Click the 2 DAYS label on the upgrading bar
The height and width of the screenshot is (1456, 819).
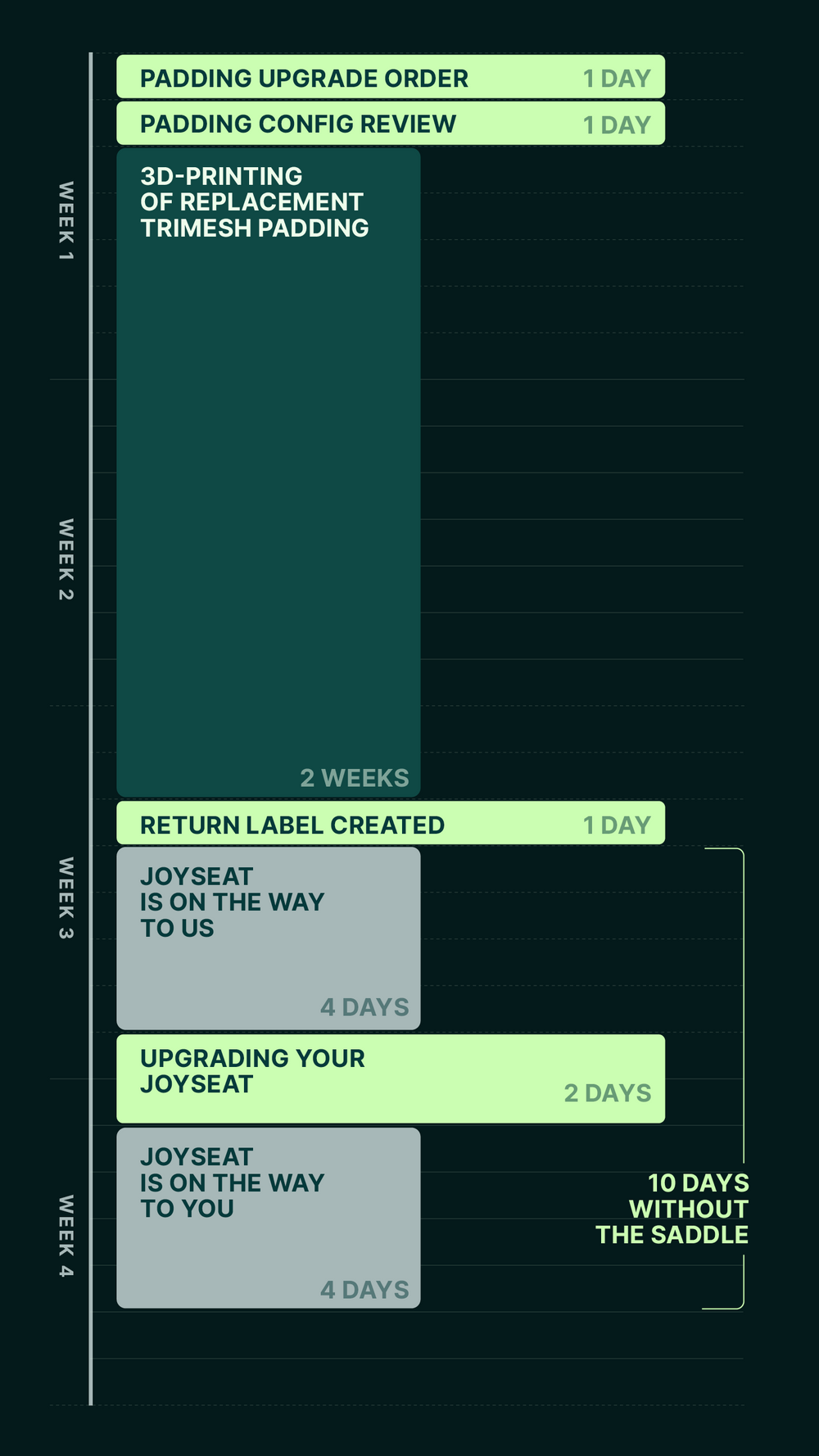click(x=608, y=1093)
